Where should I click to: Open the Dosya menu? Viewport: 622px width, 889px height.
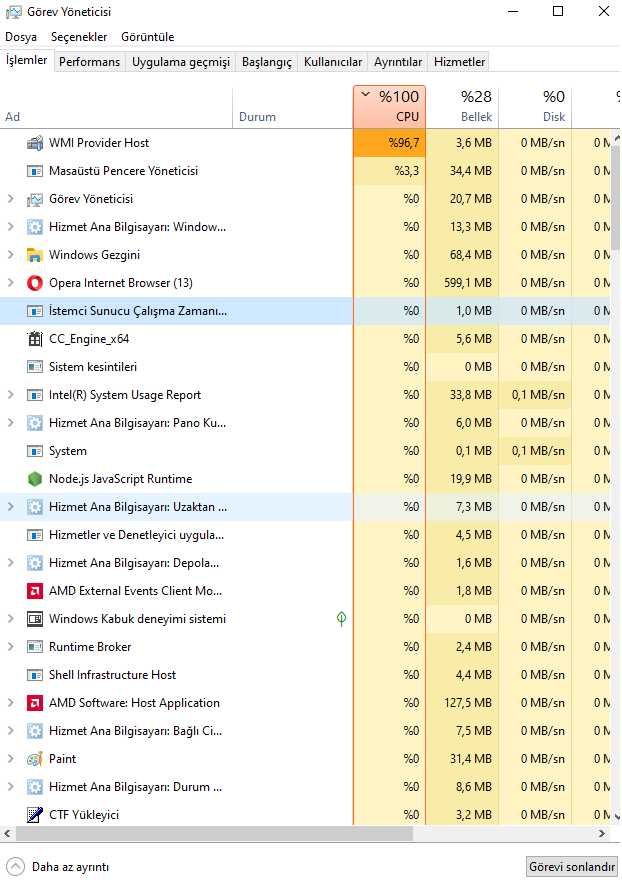(x=21, y=37)
